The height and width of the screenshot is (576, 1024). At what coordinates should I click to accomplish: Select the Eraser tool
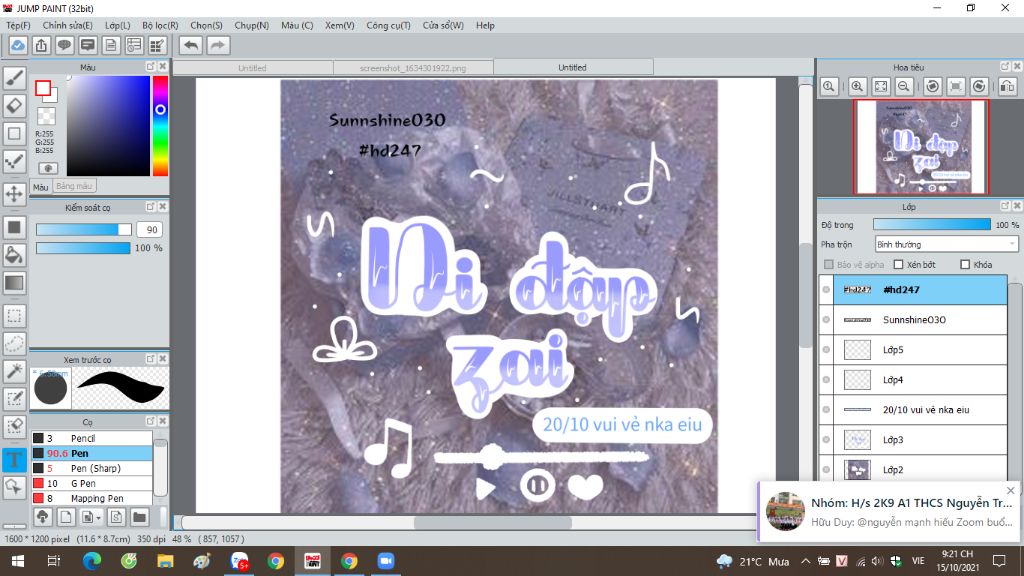click(14, 106)
